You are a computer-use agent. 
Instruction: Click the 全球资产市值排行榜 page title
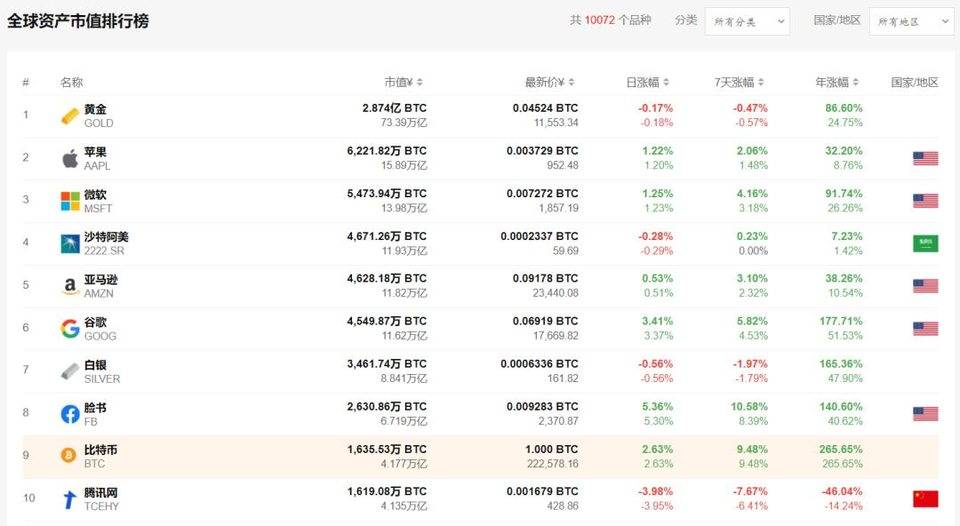point(78,21)
